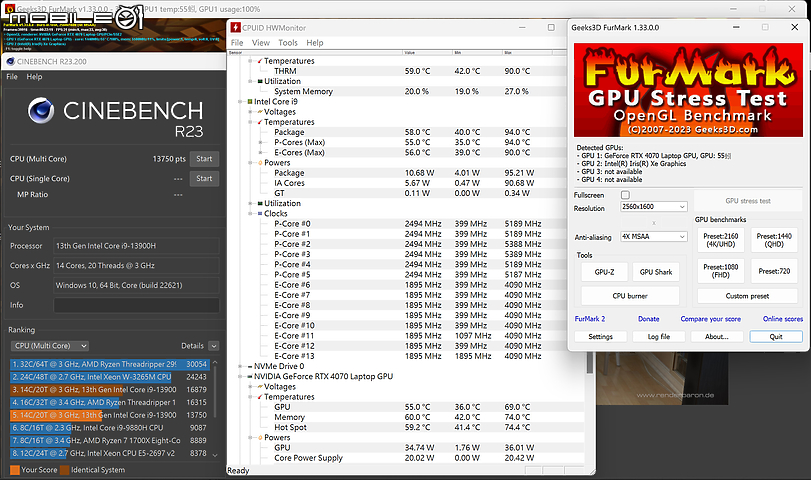This screenshot has height=480, width=811.
Task: Start the CPU (Single Core) benchmark
Action: 204,178
